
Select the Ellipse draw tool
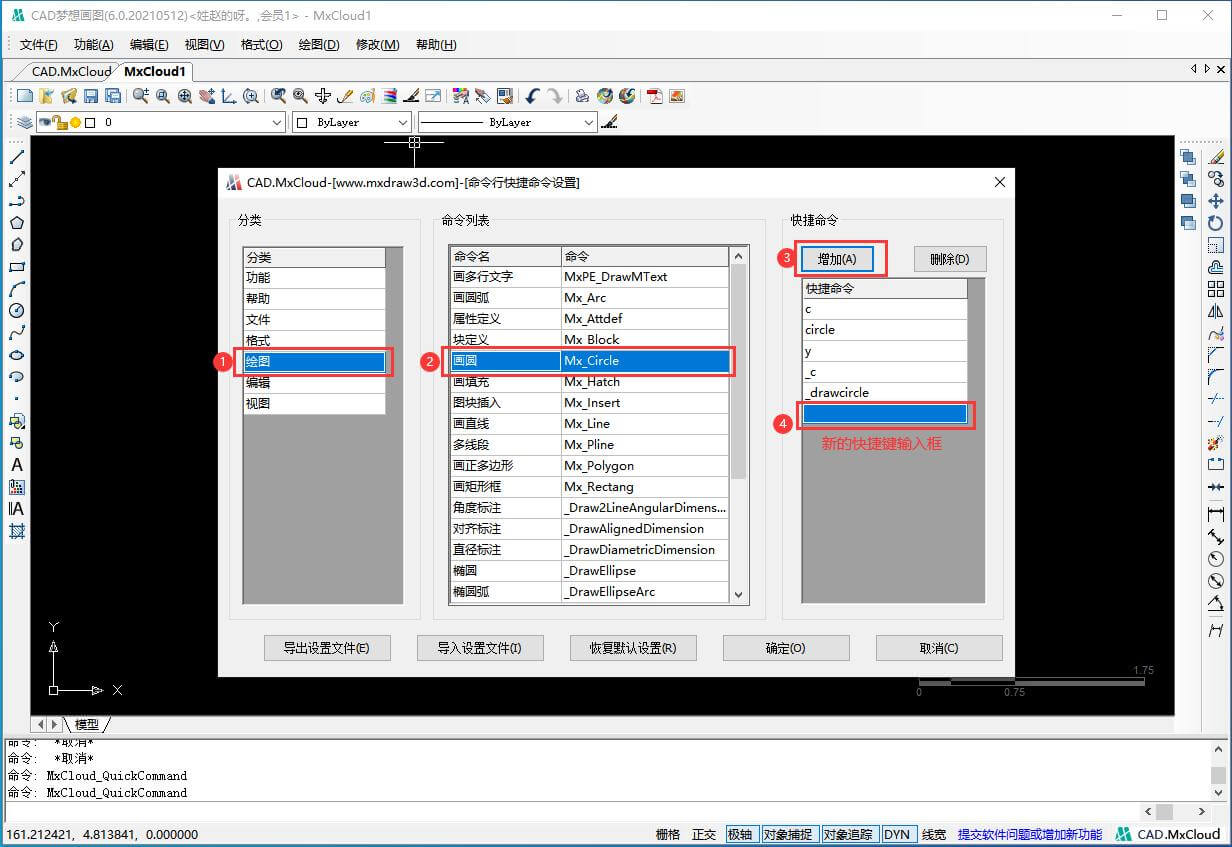17,355
